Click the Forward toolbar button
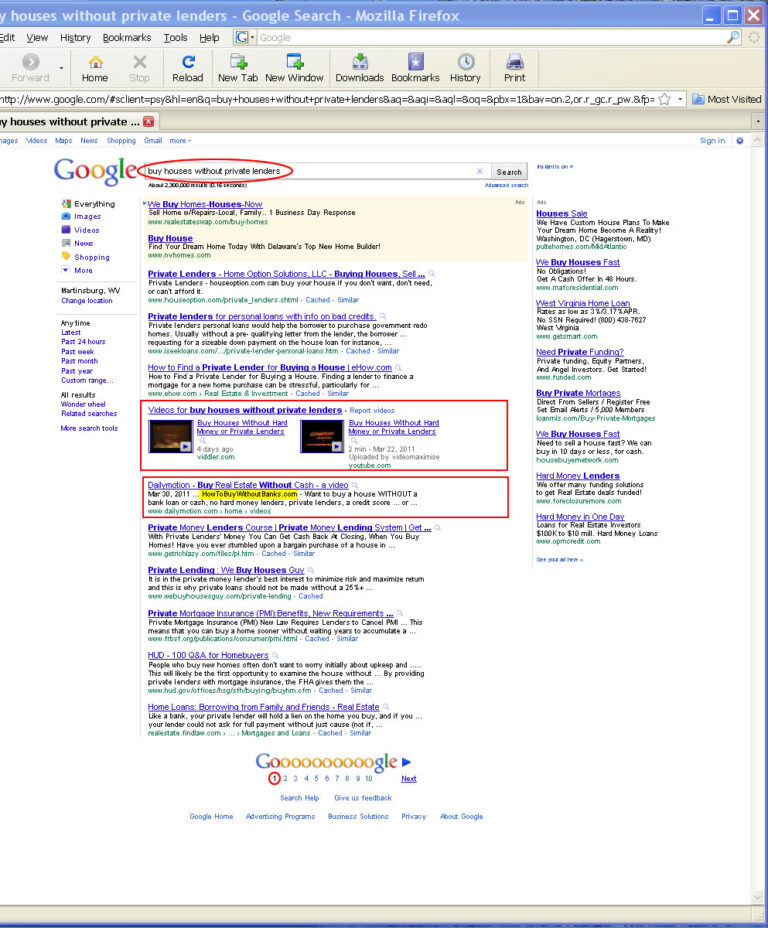The image size is (768, 928). pyautogui.click(x=30, y=68)
